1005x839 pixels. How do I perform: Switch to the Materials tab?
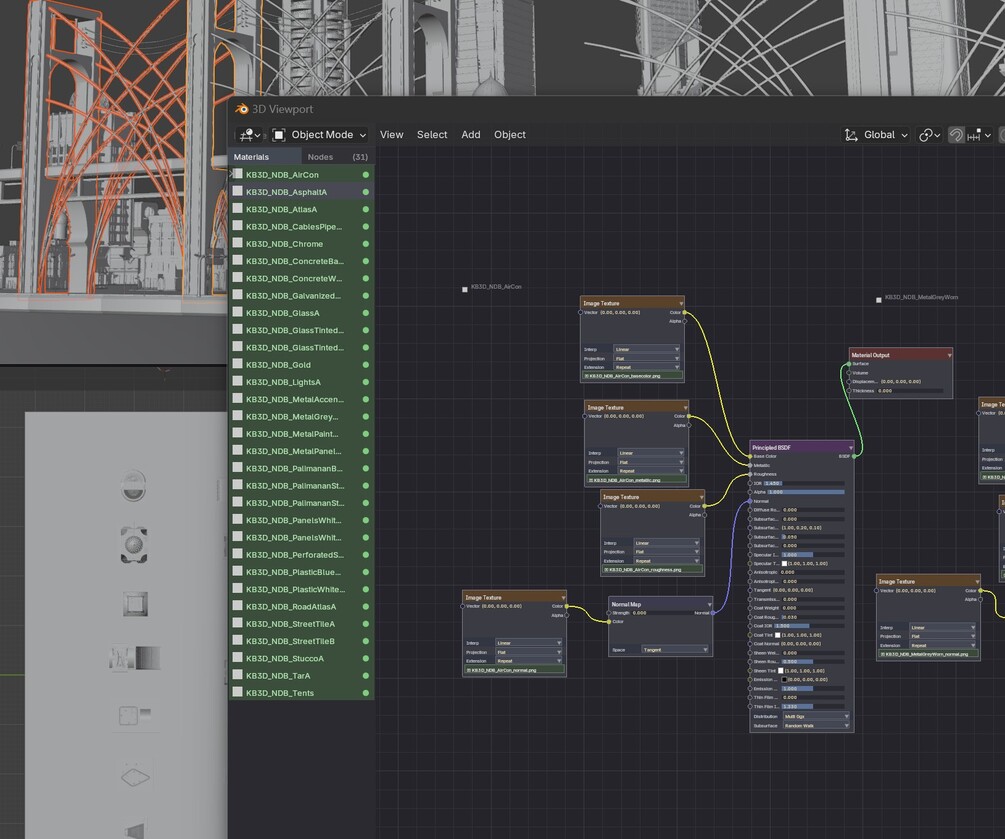pos(265,157)
